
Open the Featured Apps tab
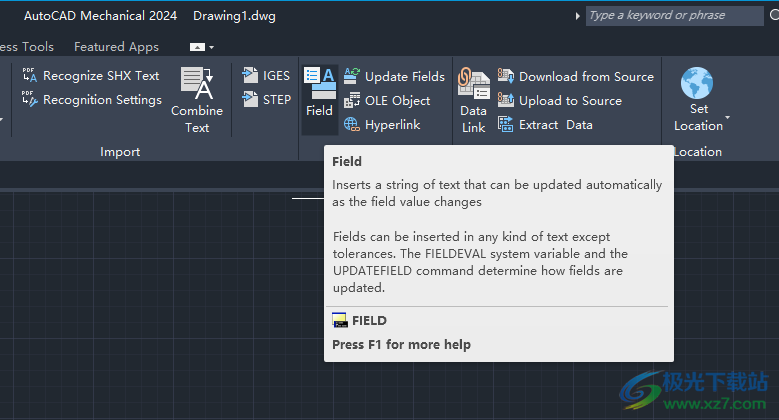point(116,47)
